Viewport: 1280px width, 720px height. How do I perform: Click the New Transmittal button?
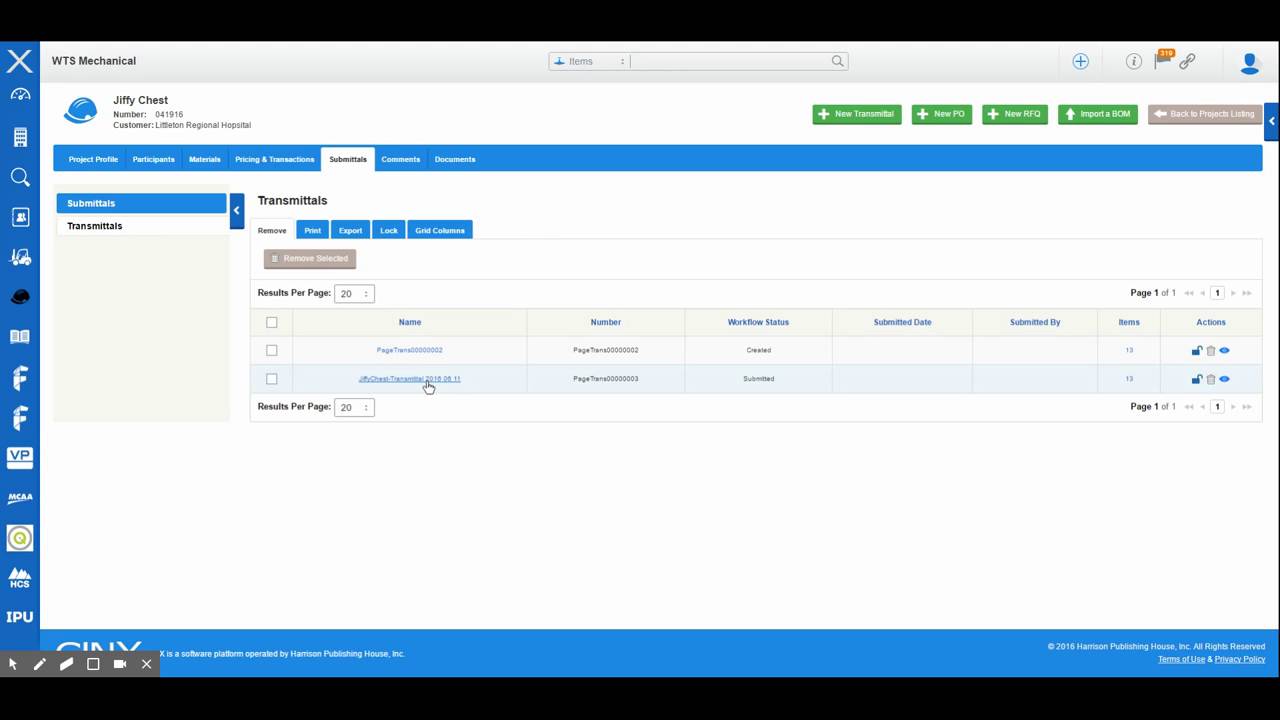coord(857,114)
